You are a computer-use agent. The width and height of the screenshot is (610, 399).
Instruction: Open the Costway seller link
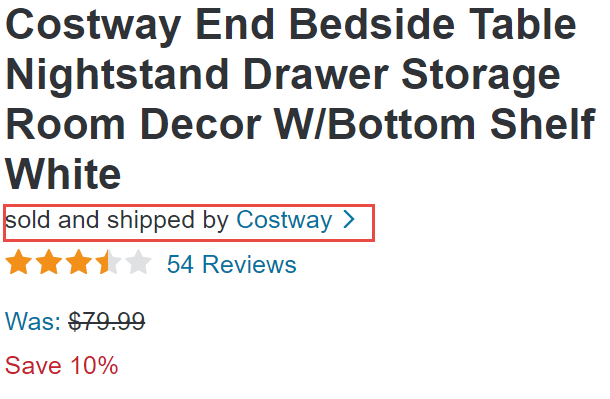[x=284, y=220]
